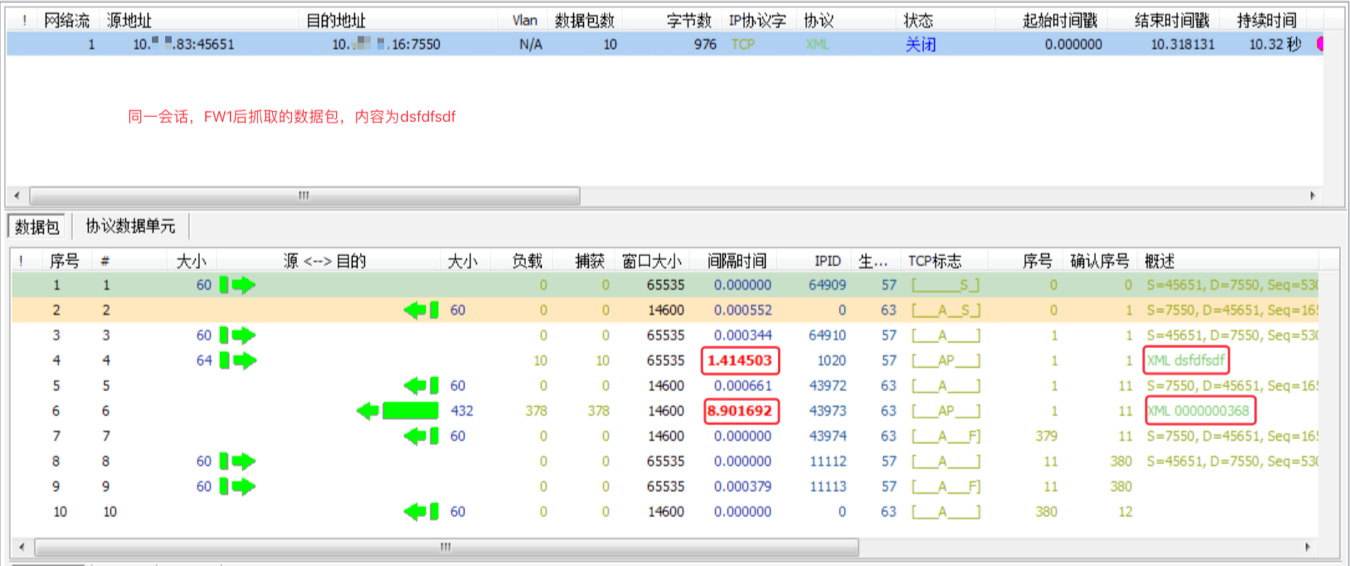Click the 源地址 column header in flow list
1350x566 pixels.
[129, 20]
